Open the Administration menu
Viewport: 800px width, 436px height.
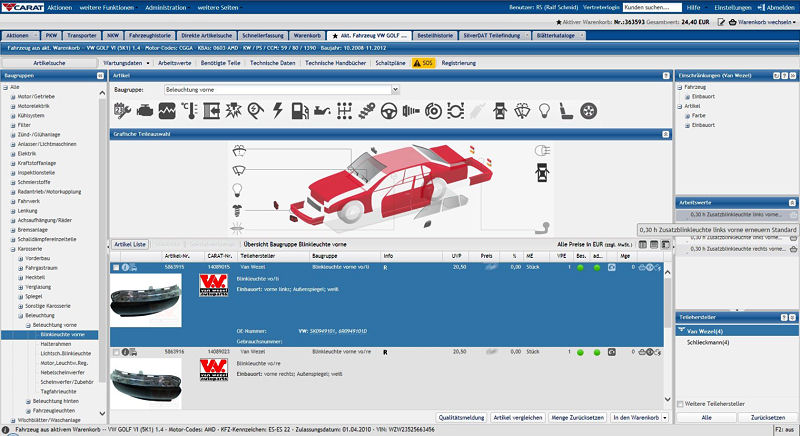pyautogui.click(x=166, y=8)
